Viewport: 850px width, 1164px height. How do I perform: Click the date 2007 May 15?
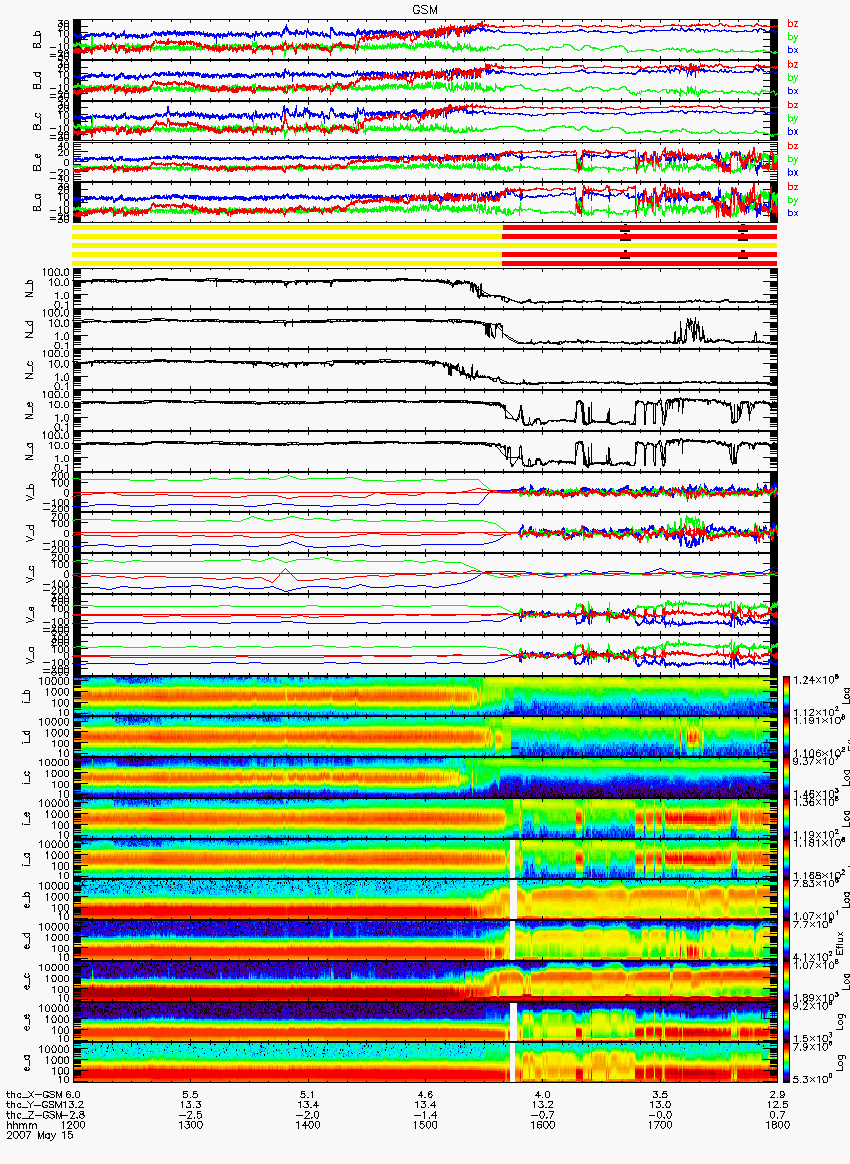tap(39, 1135)
